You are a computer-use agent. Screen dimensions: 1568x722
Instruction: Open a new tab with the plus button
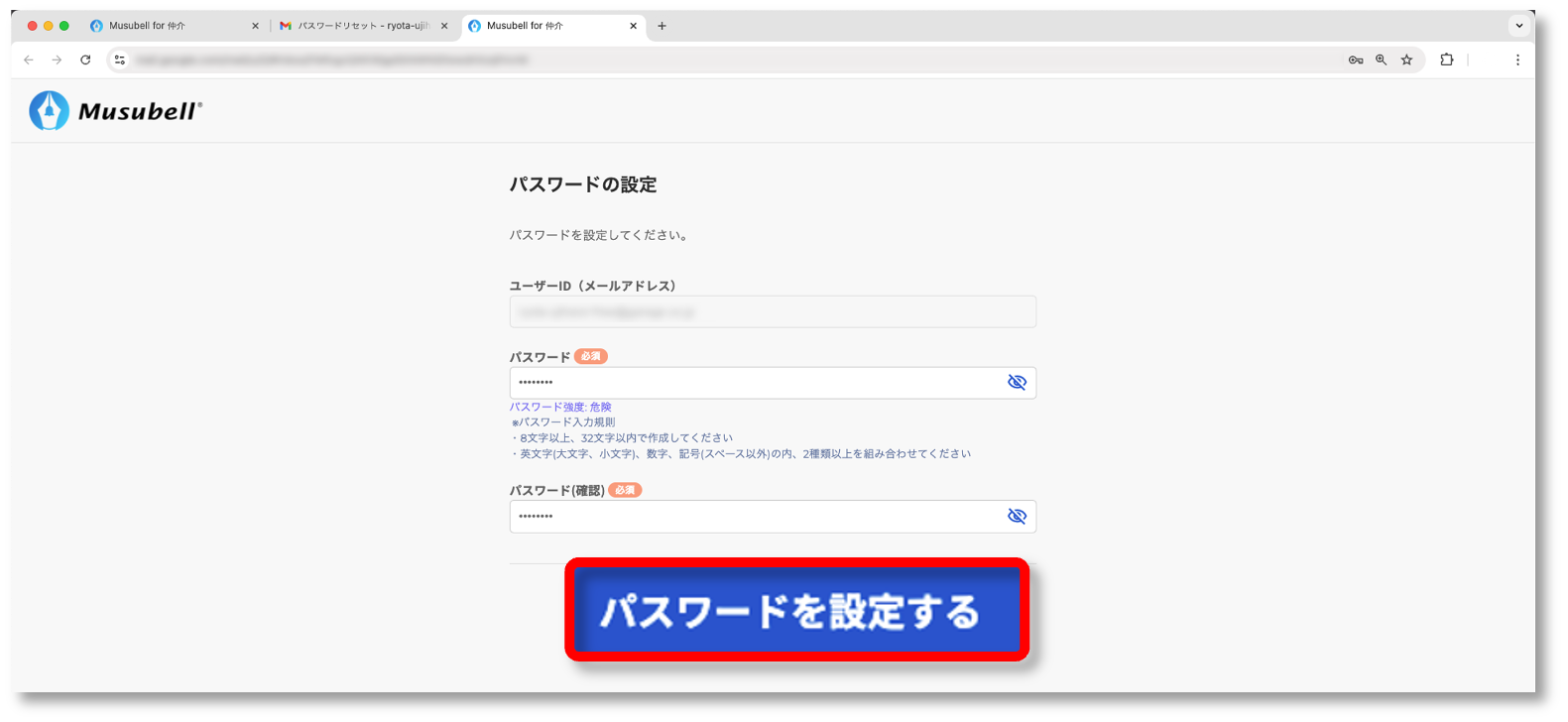pos(662,26)
